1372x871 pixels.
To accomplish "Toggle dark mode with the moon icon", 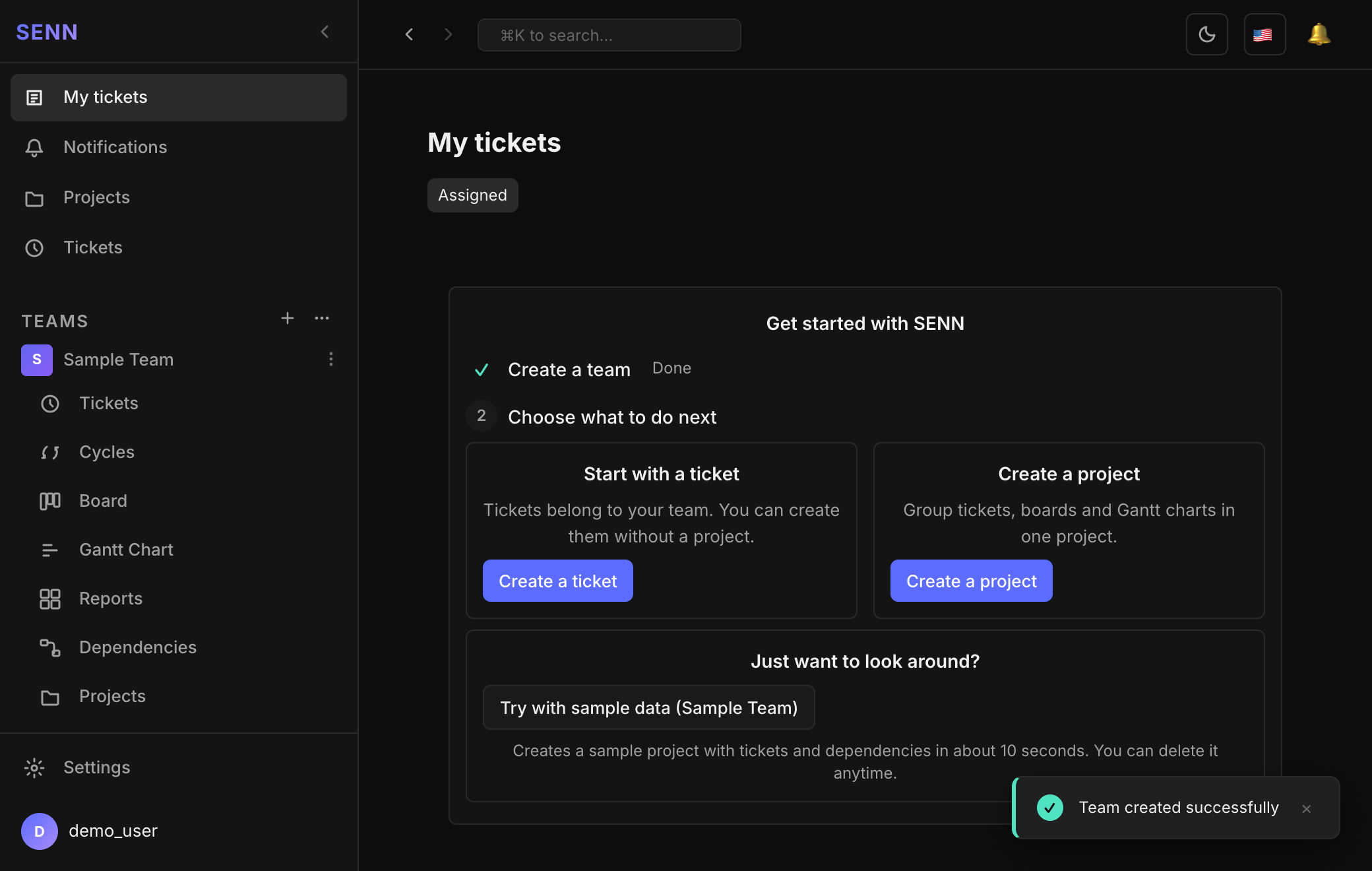I will pyautogui.click(x=1206, y=34).
